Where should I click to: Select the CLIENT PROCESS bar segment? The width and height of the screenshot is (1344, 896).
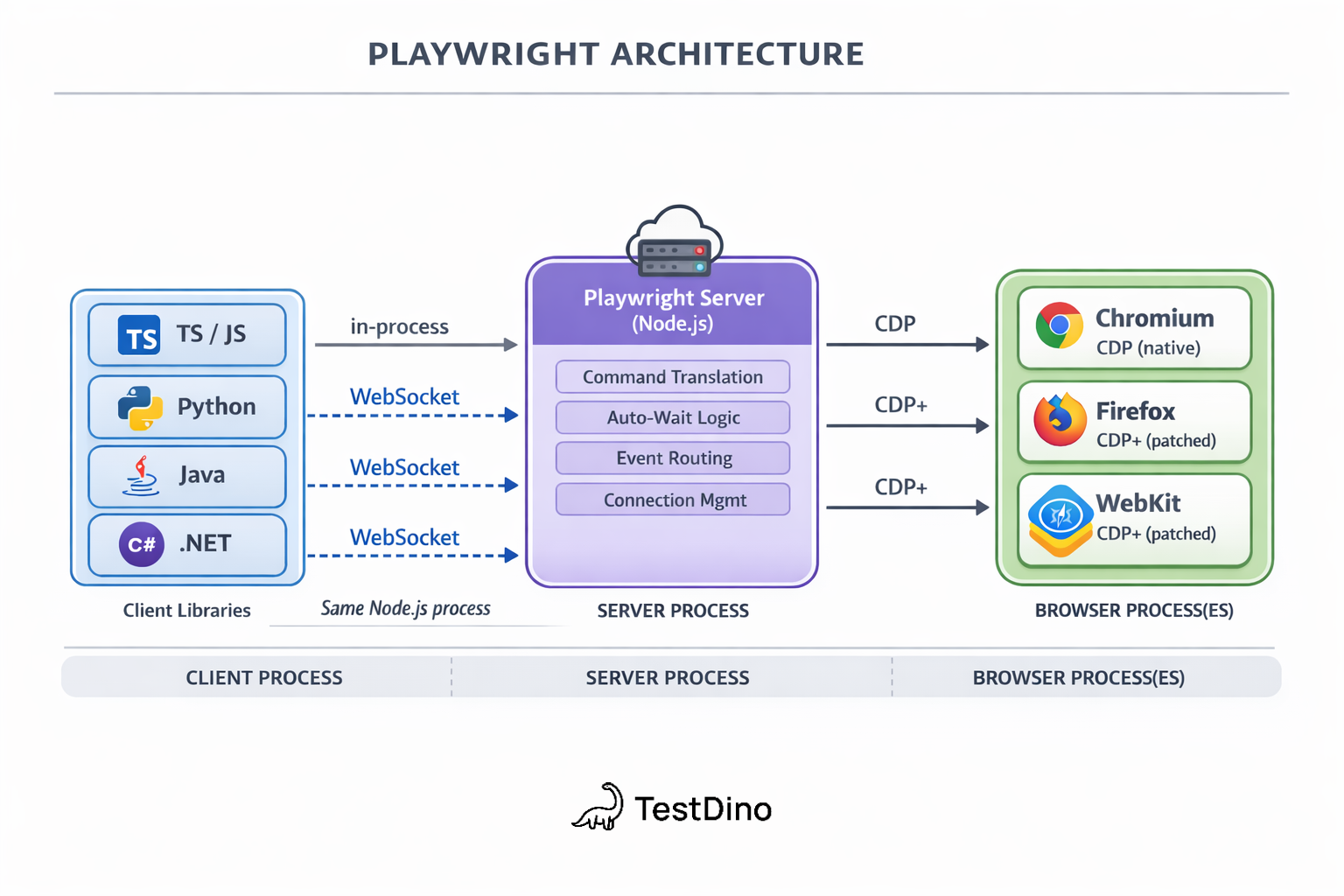click(263, 677)
